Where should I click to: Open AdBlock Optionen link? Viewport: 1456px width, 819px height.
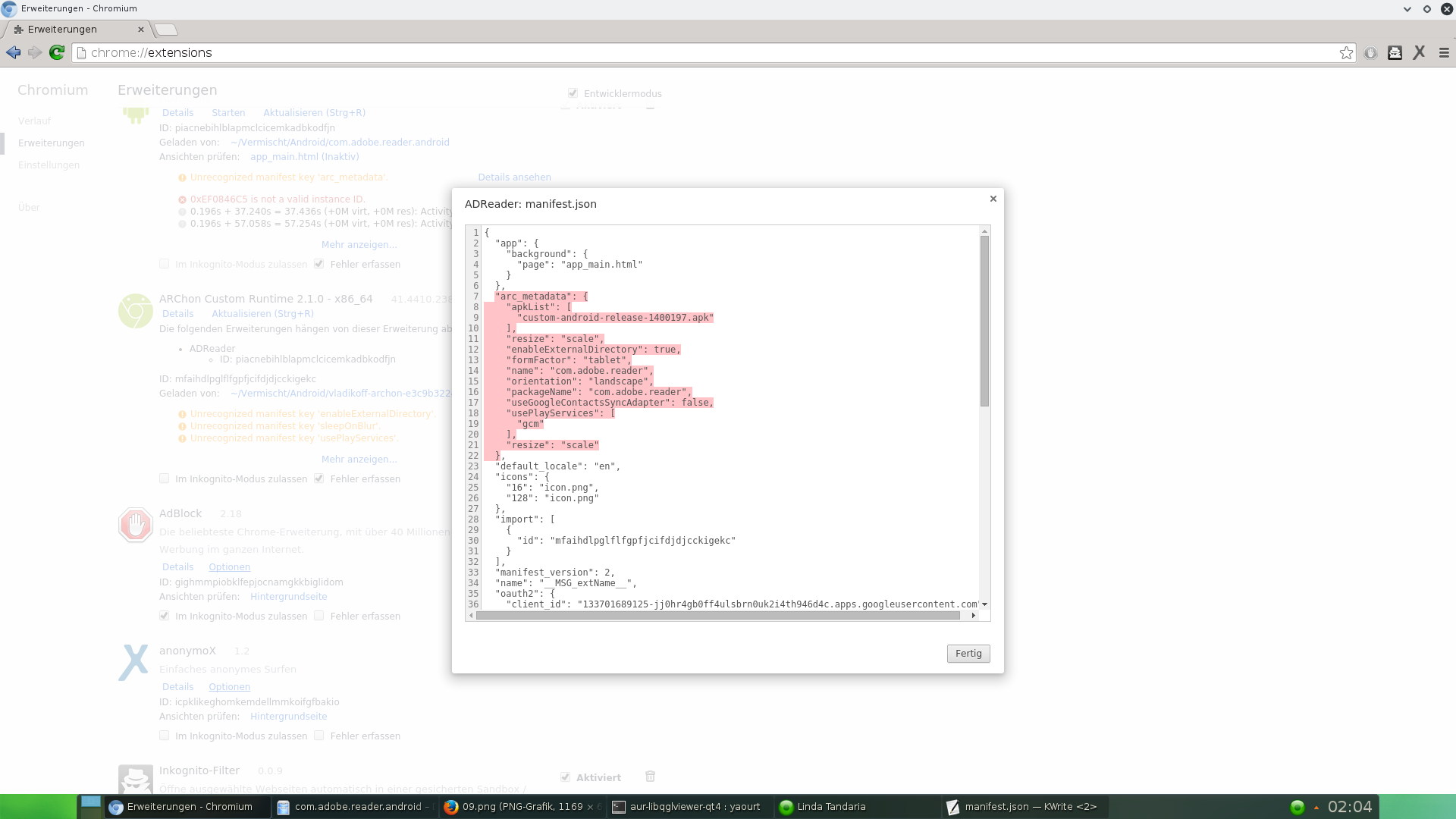(229, 567)
